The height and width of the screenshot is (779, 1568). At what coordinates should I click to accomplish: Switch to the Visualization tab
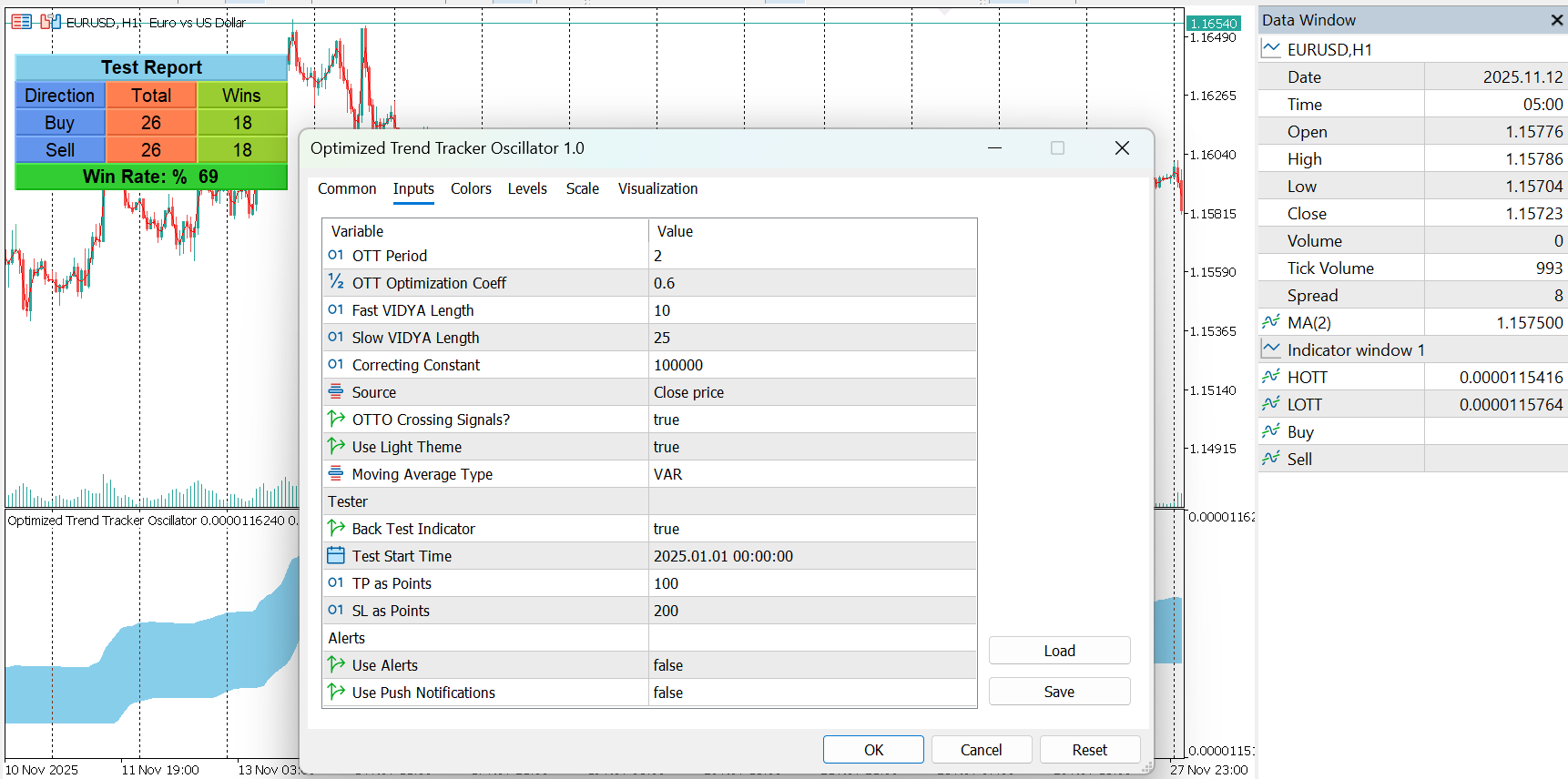coord(657,188)
